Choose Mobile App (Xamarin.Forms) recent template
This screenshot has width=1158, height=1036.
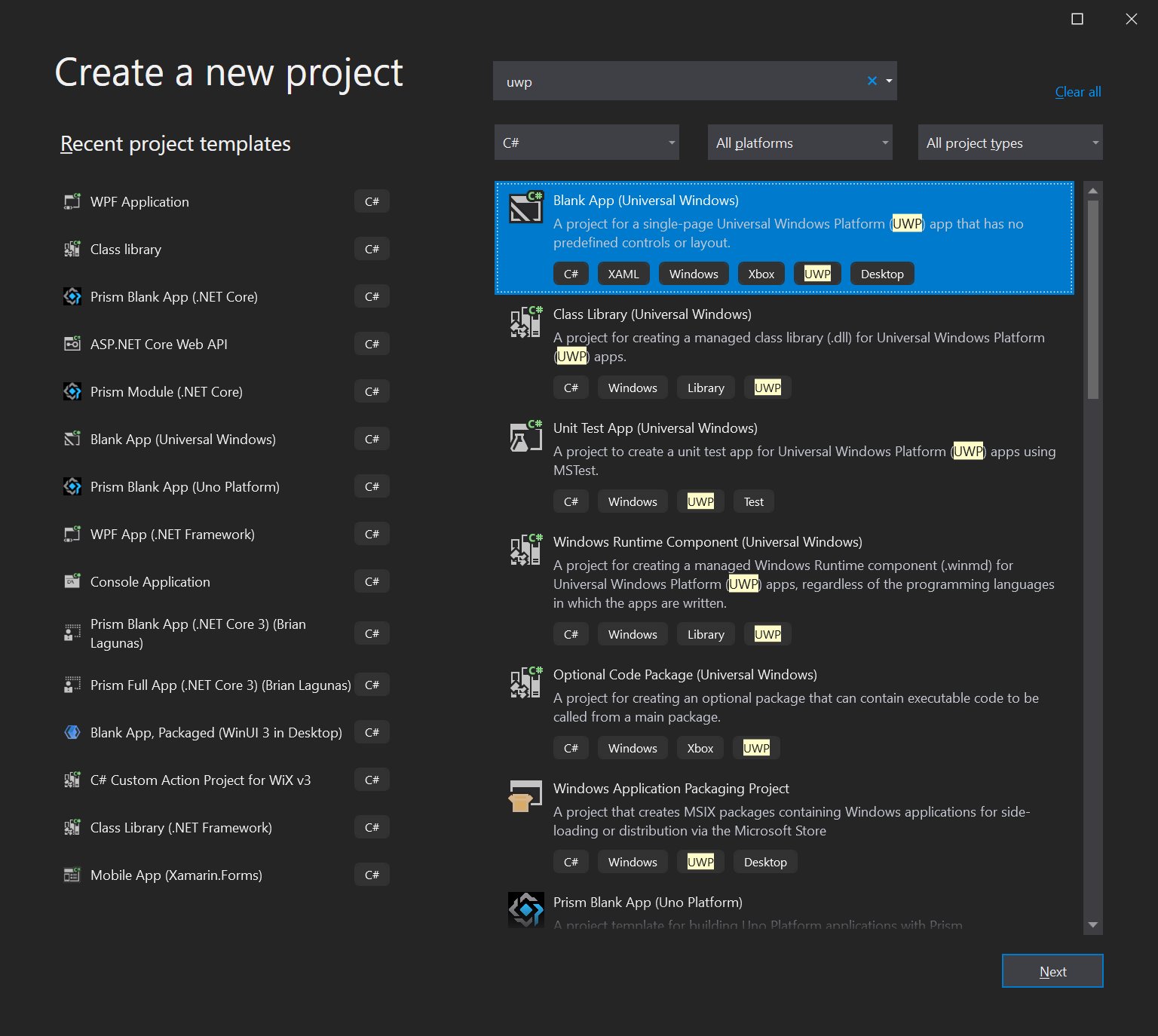point(176,875)
